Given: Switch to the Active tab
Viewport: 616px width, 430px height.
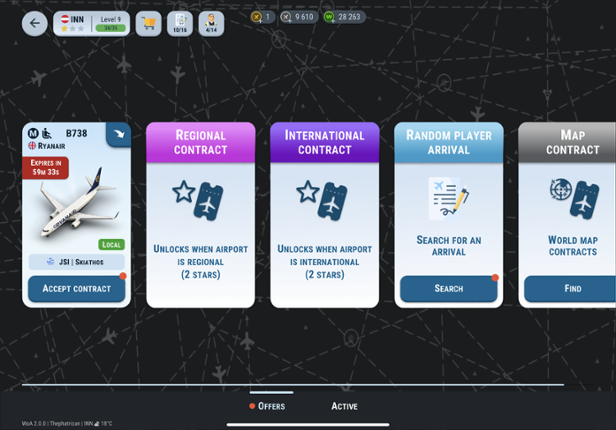Looking at the screenshot, I should click(x=344, y=406).
